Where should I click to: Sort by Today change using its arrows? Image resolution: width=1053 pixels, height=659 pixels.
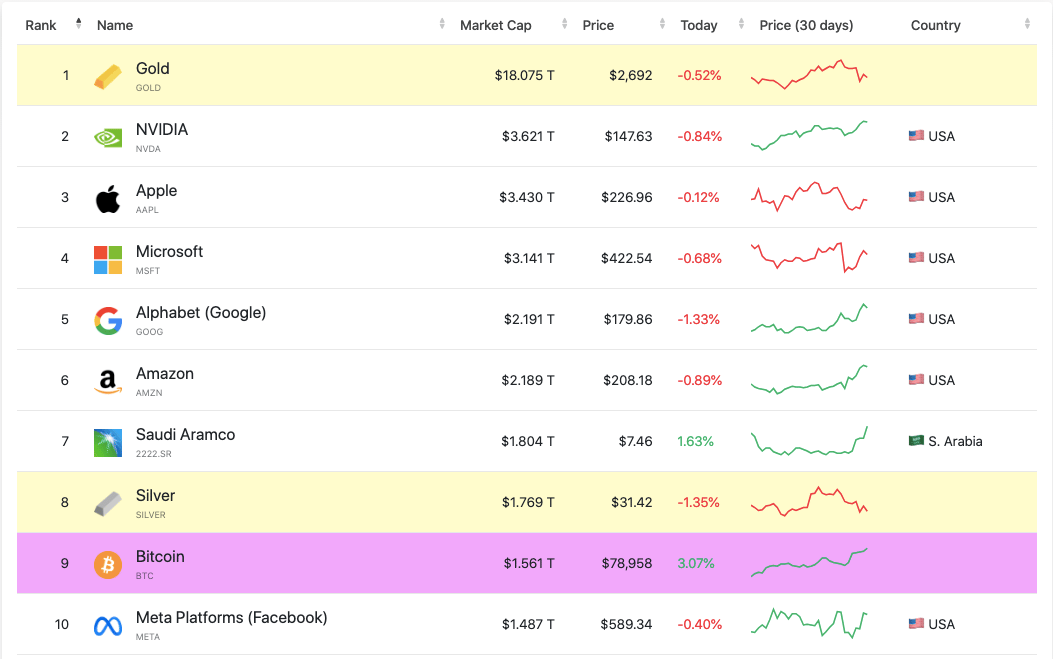point(741,24)
